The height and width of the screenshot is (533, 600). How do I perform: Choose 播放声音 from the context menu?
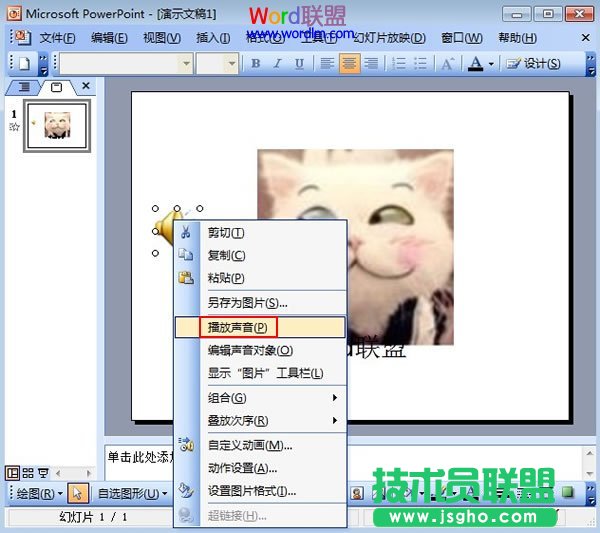click(237, 327)
